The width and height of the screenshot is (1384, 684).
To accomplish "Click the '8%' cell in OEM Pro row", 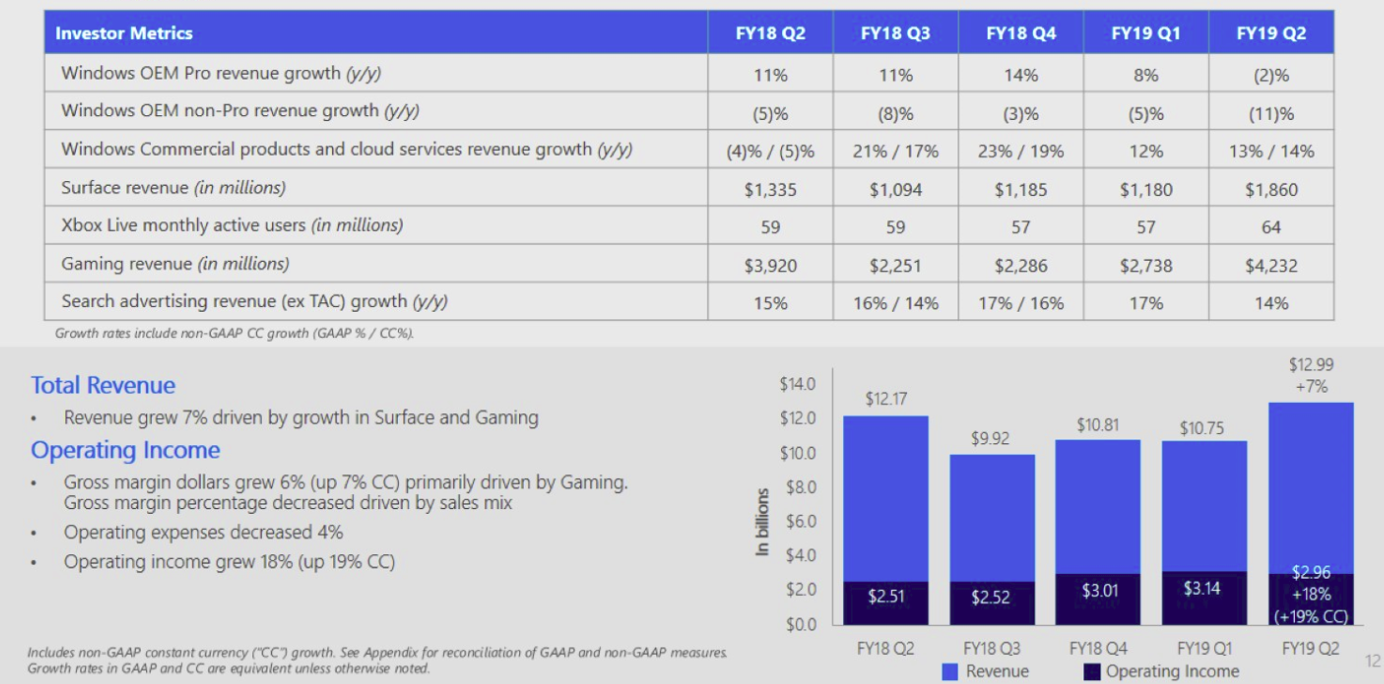I will click(x=1146, y=75).
